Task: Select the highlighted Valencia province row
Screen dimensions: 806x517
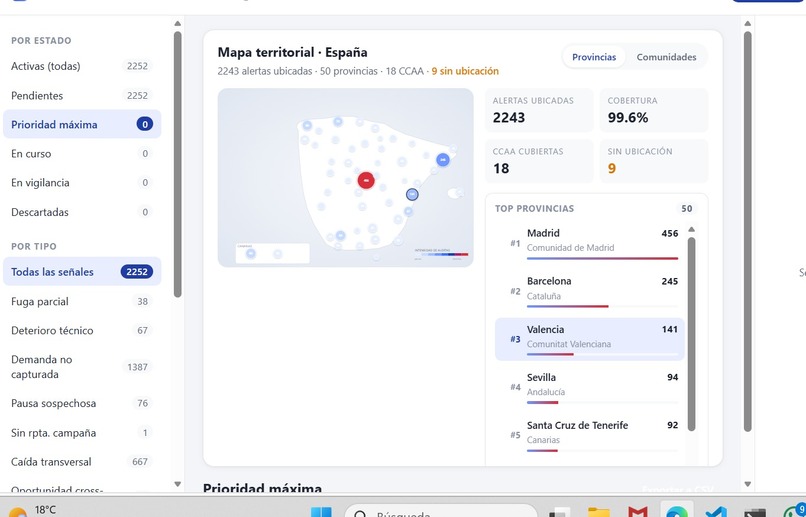Action: [x=590, y=339]
